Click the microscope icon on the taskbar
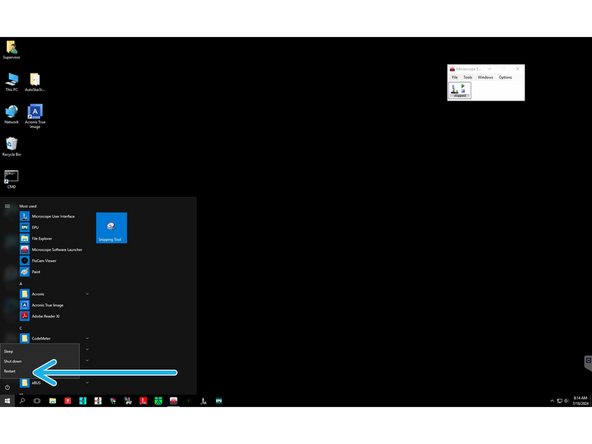Screen dimensions: 592x444 [204, 401]
